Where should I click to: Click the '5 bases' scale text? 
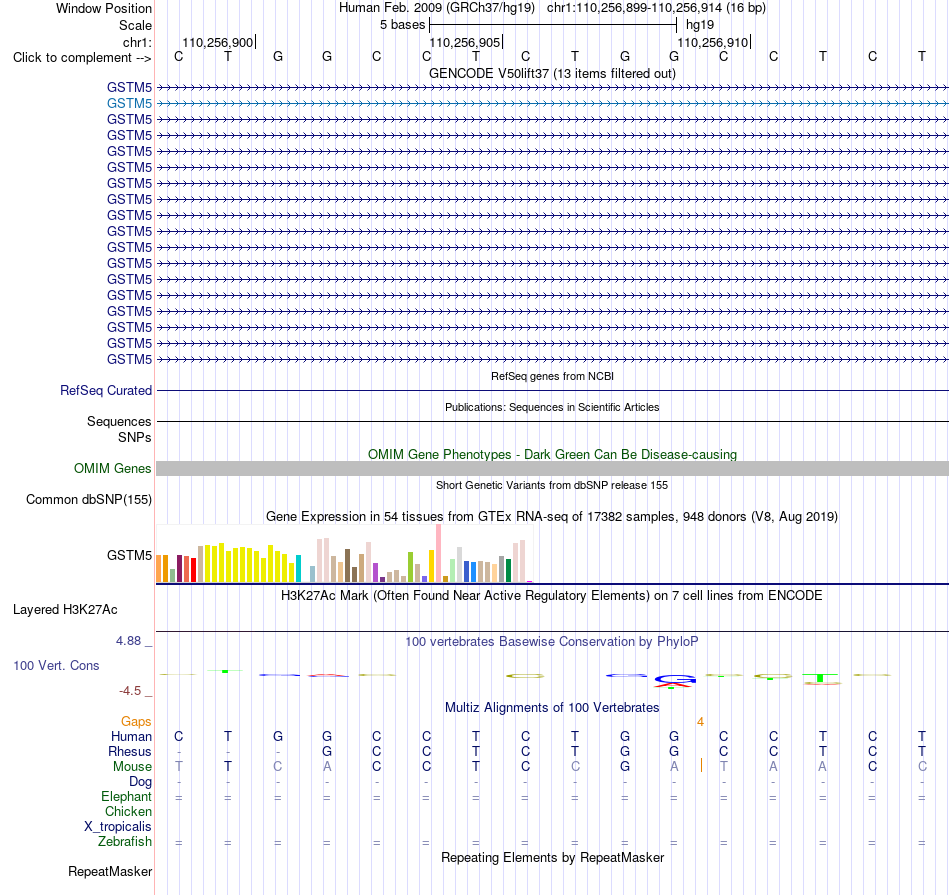(x=402, y=25)
